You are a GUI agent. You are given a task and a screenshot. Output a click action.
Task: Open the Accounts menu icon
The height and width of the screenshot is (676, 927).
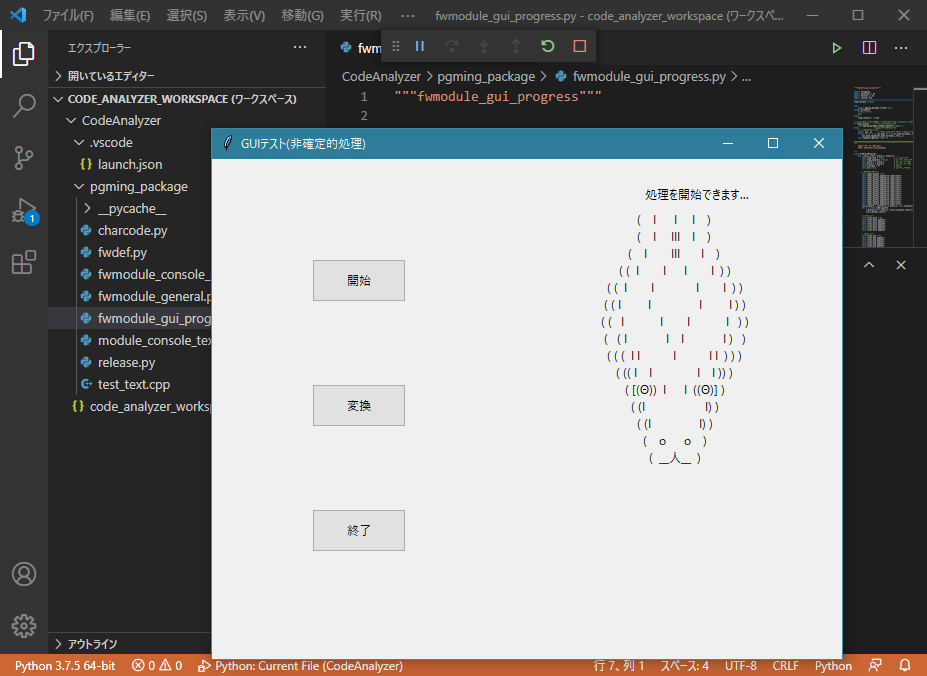click(x=24, y=574)
